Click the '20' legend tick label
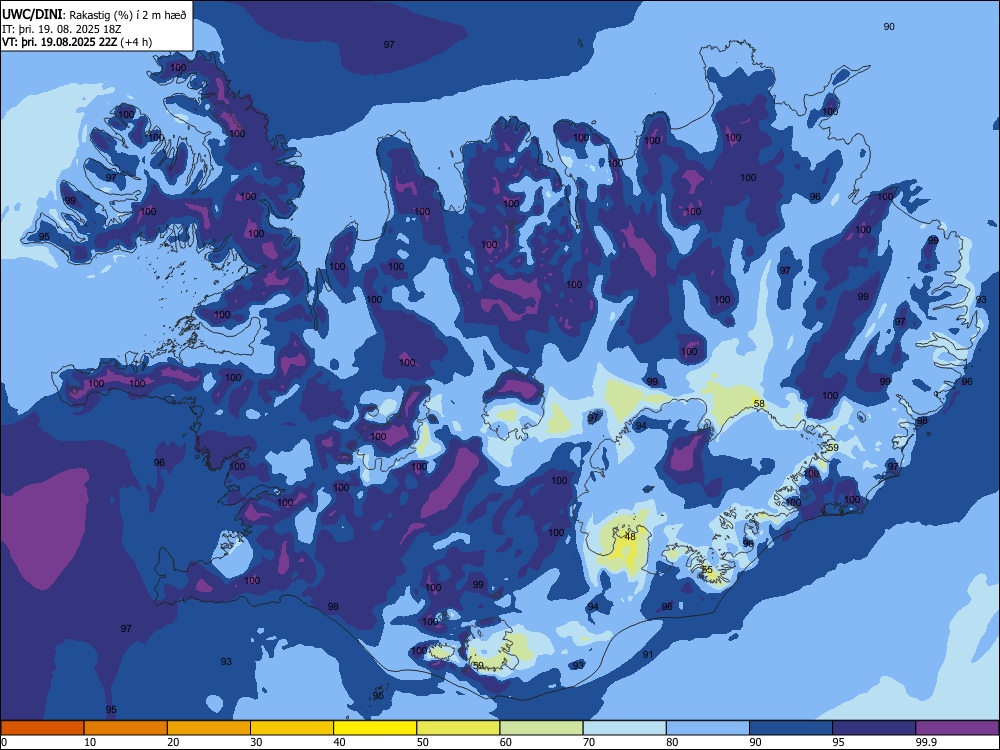 pyautogui.click(x=173, y=742)
